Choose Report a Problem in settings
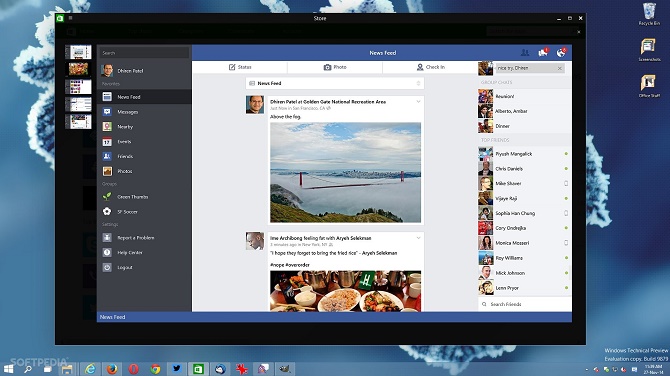This screenshot has width=670, height=376. click(x=144, y=238)
